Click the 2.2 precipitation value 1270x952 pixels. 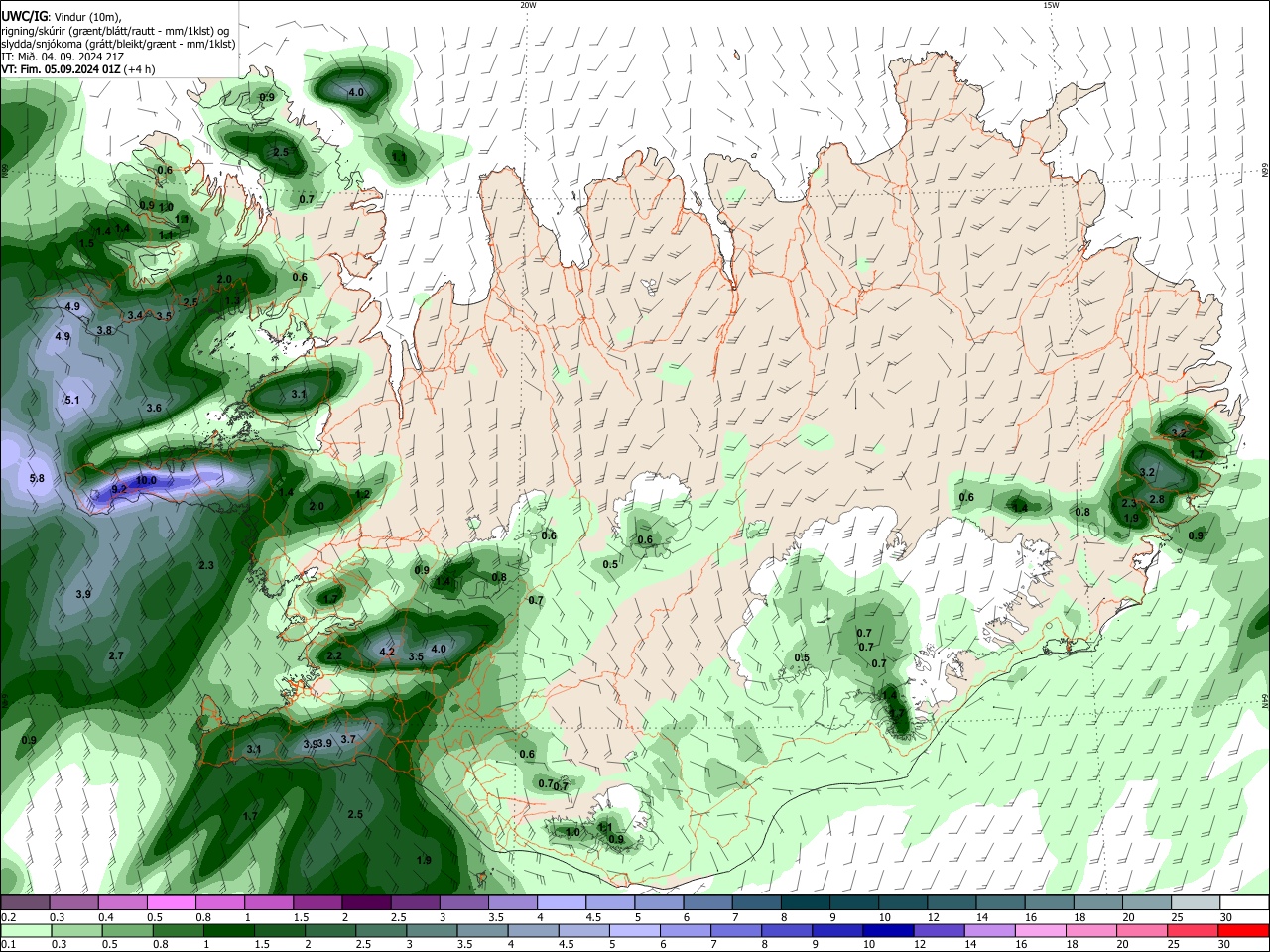pyautogui.click(x=334, y=655)
